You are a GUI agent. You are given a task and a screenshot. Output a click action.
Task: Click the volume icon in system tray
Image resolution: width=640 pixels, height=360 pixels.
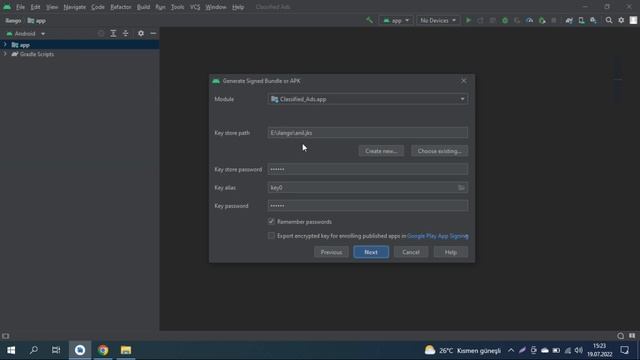579,350
